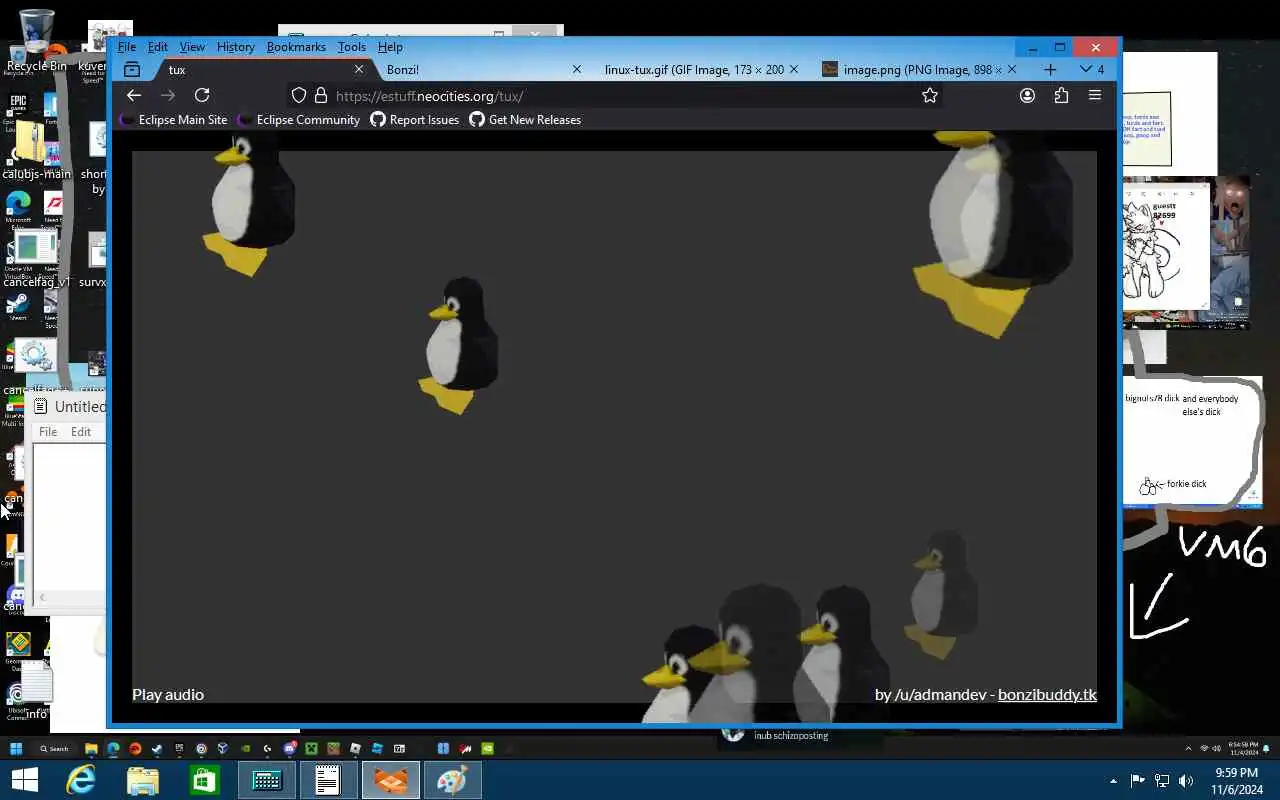1280x800 pixels.
Task: Reload the tux page
Action: tap(202, 95)
